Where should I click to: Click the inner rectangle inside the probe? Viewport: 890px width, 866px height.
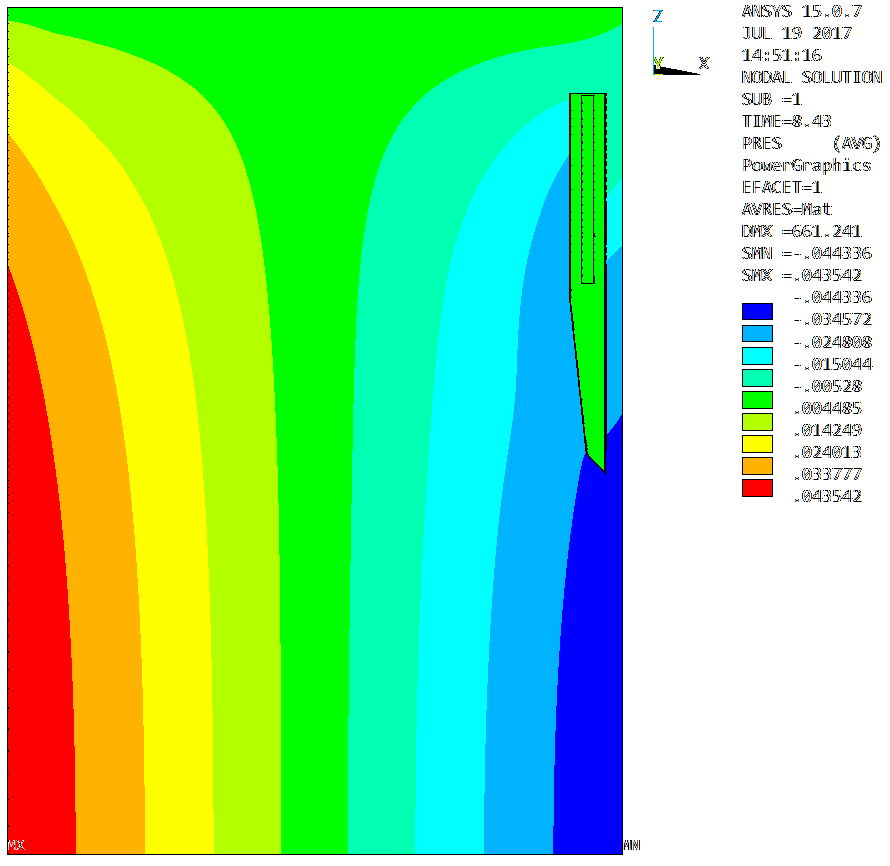coord(588,190)
